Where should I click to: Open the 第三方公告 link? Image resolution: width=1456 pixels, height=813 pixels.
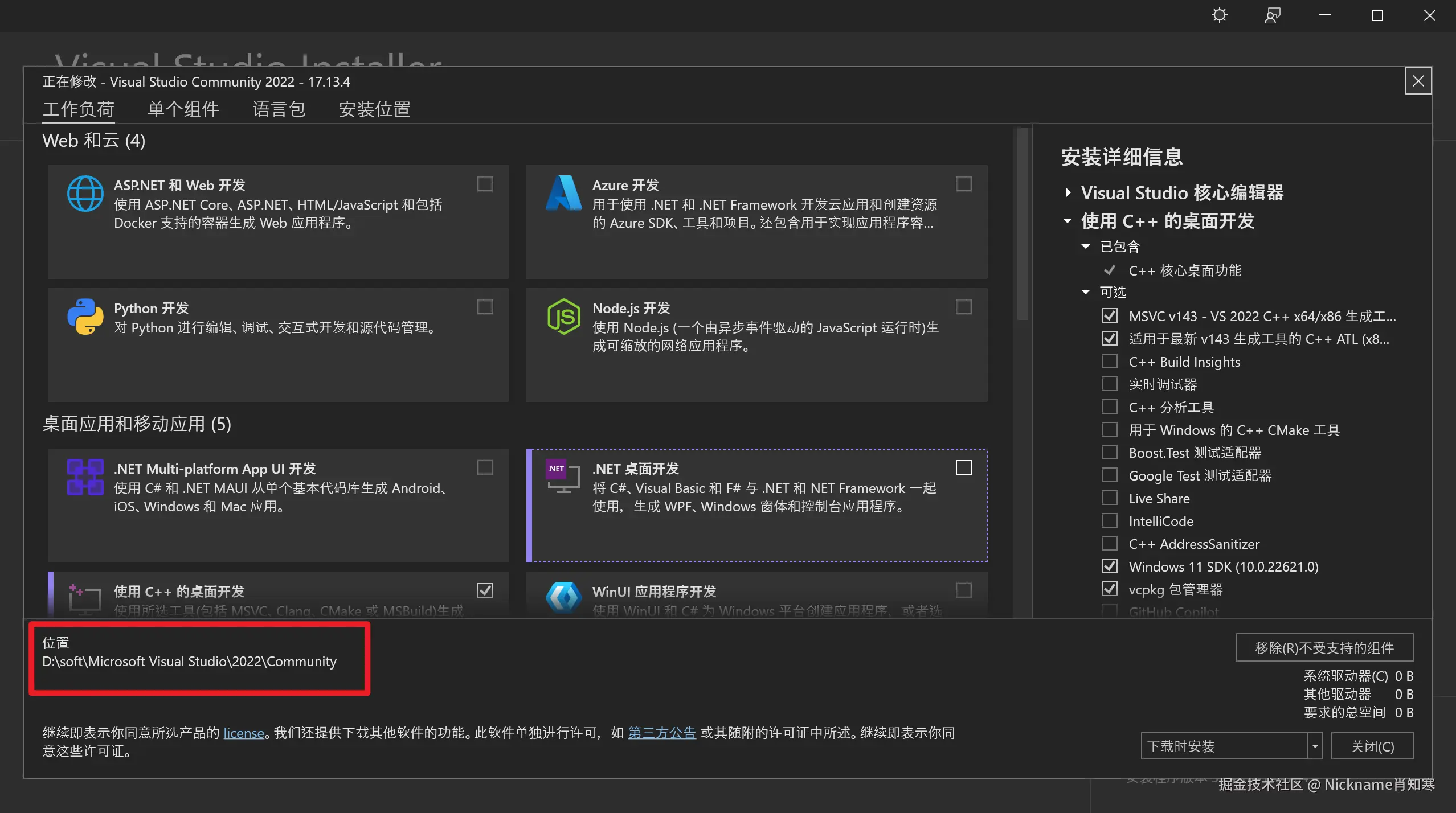coord(662,733)
